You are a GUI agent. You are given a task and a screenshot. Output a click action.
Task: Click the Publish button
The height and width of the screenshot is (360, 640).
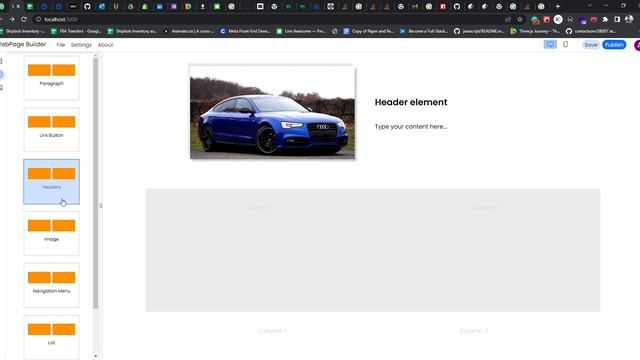pyautogui.click(x=614, y=45)
